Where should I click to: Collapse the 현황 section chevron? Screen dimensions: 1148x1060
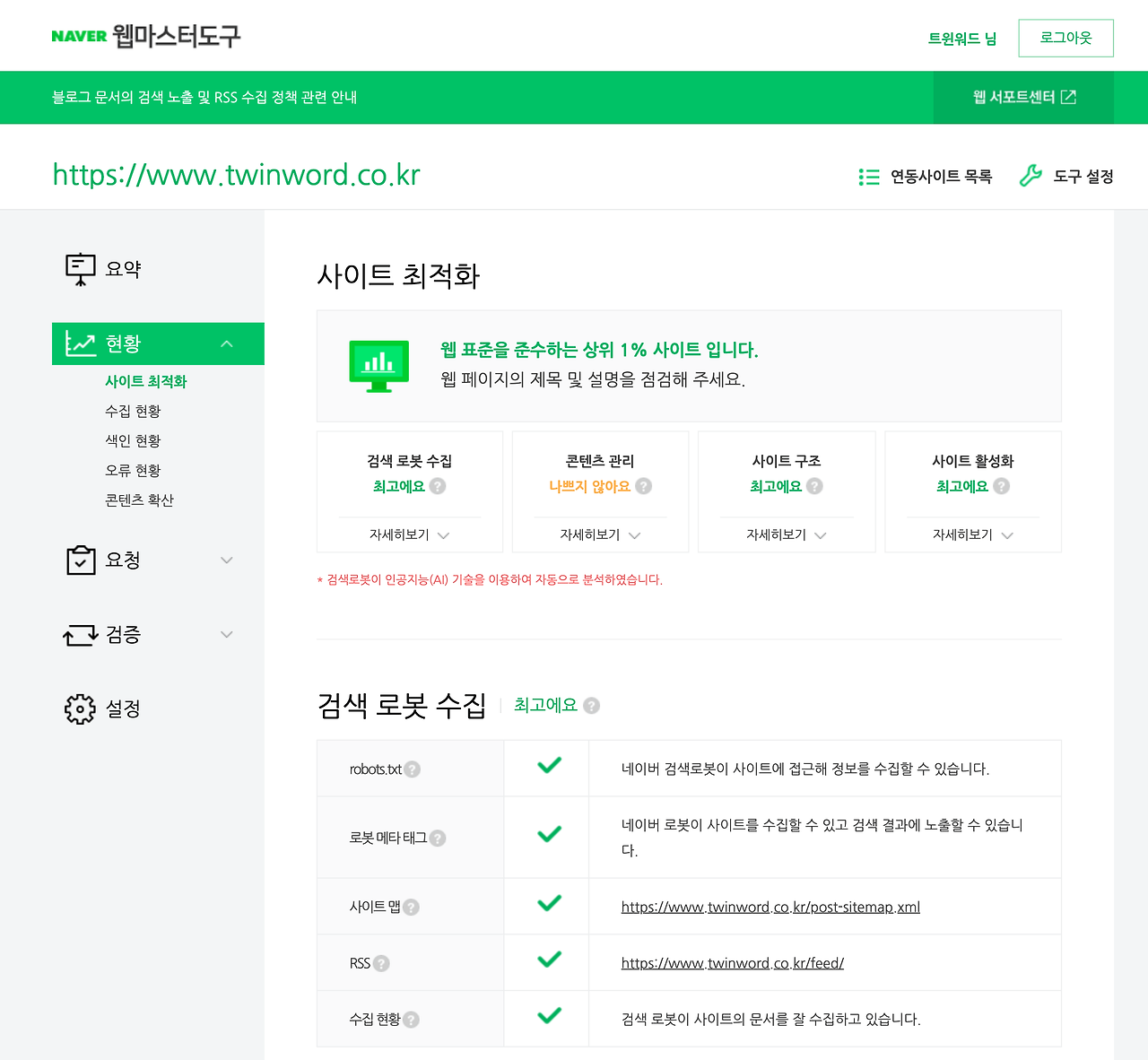click(227, 343)
